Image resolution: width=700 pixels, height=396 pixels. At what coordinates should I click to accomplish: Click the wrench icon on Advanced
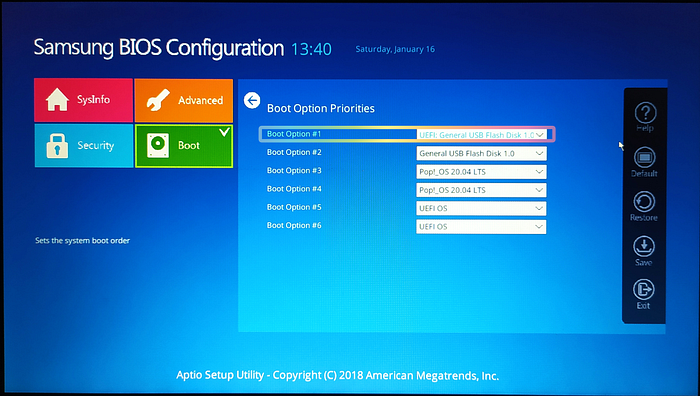point(158,100)
